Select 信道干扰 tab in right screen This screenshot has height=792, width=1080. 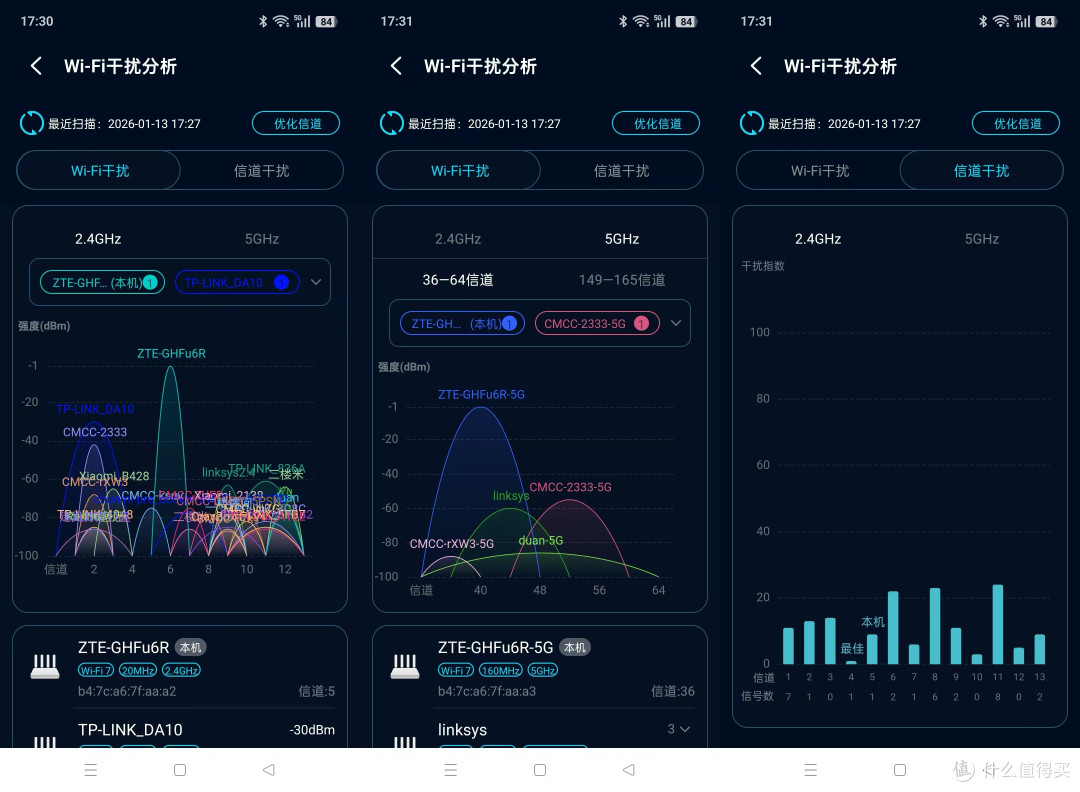[x=982, y=170]
